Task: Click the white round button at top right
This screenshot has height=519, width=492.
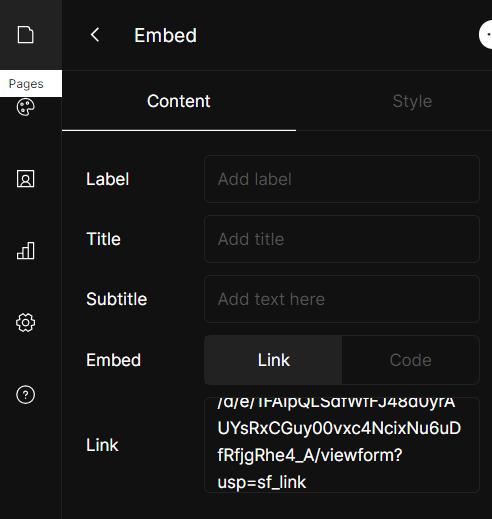Action: click(486, 35)
